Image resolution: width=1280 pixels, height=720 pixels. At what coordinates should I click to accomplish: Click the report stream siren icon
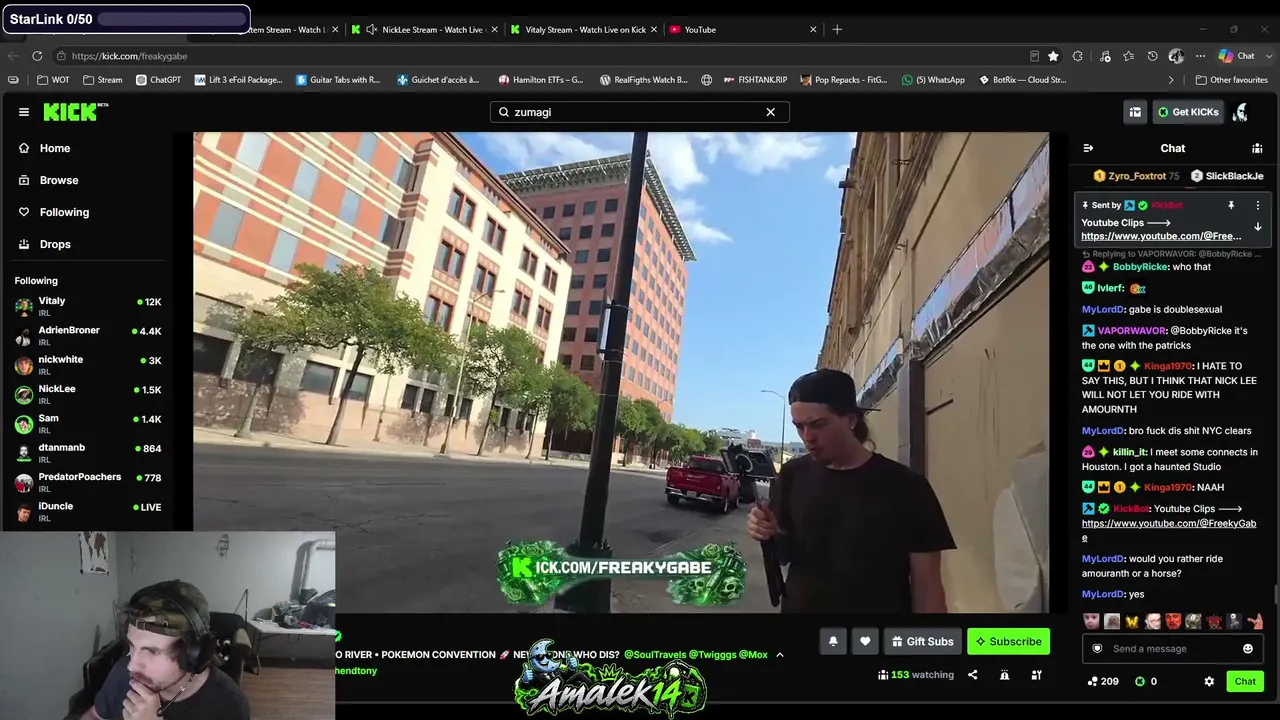click(x=1004, y=675)
